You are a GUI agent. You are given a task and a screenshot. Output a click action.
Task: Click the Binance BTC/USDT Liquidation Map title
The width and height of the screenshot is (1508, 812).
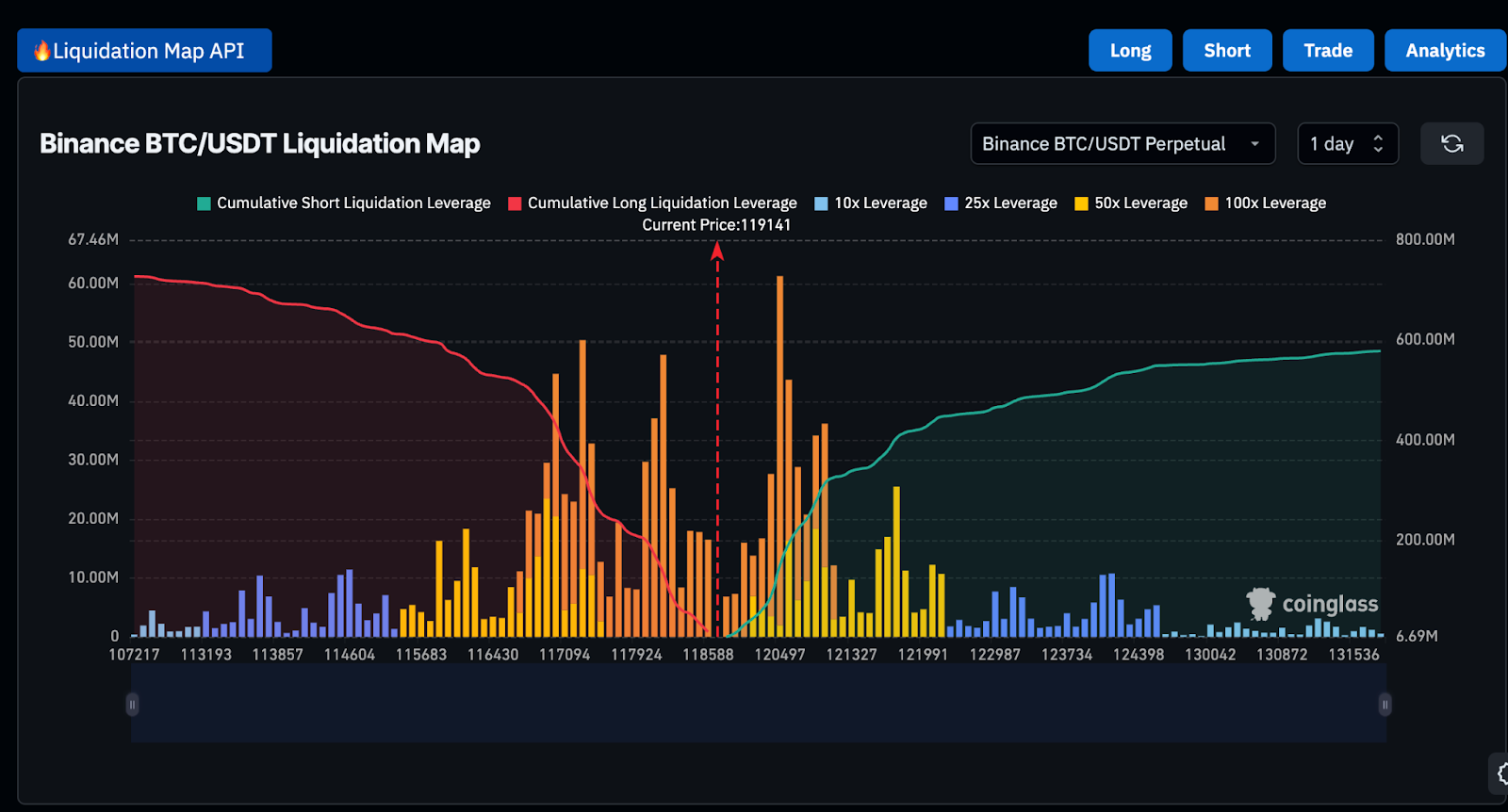(x=260, y=144)
